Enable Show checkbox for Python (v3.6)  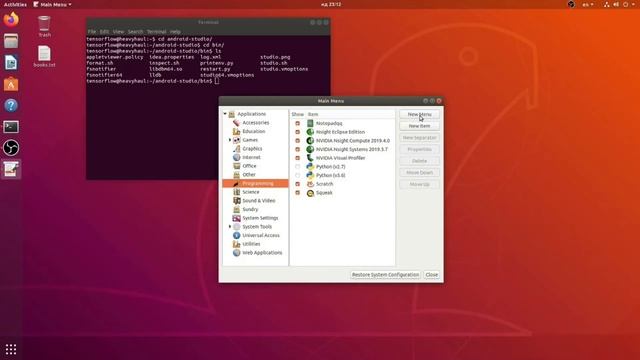(298, 175)
